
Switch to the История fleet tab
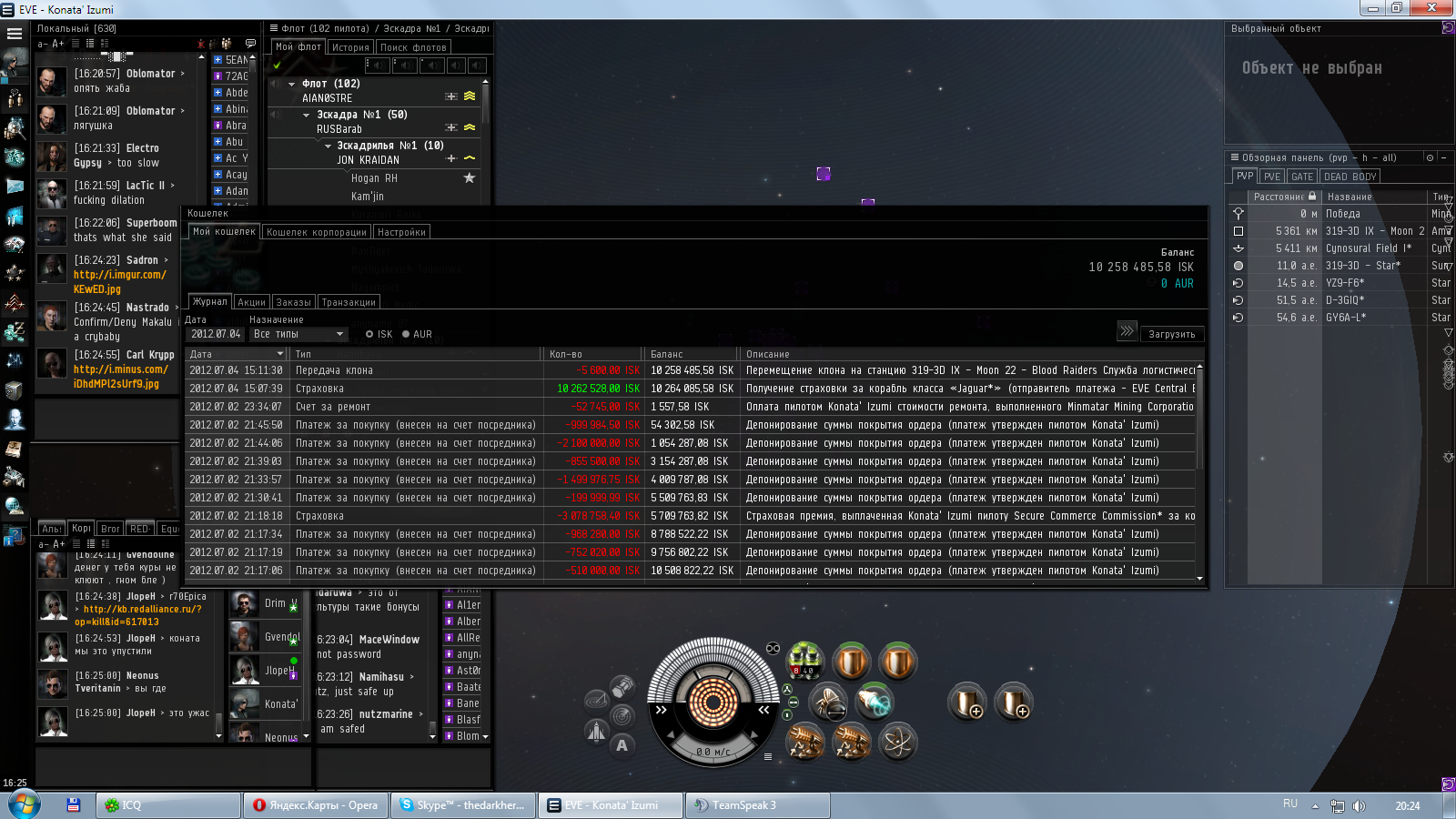[x=350, y=47]
